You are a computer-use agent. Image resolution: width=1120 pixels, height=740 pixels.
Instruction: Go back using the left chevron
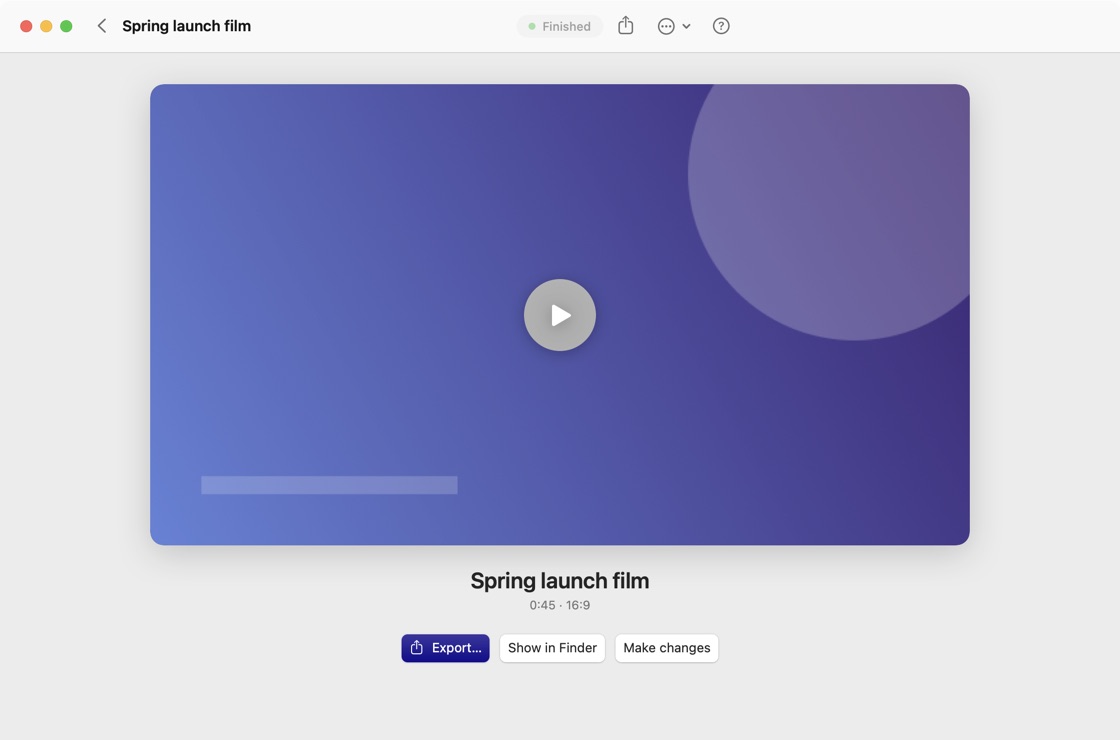pyautogui.click(x=101, y=26)
